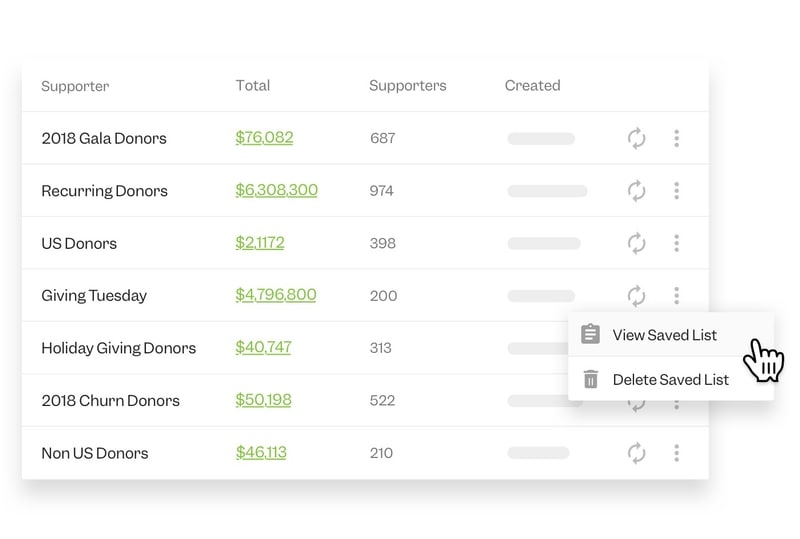Select the Holiday Giving Donors row name
This screenshot has height=539, width=800.
pos(119,348)
